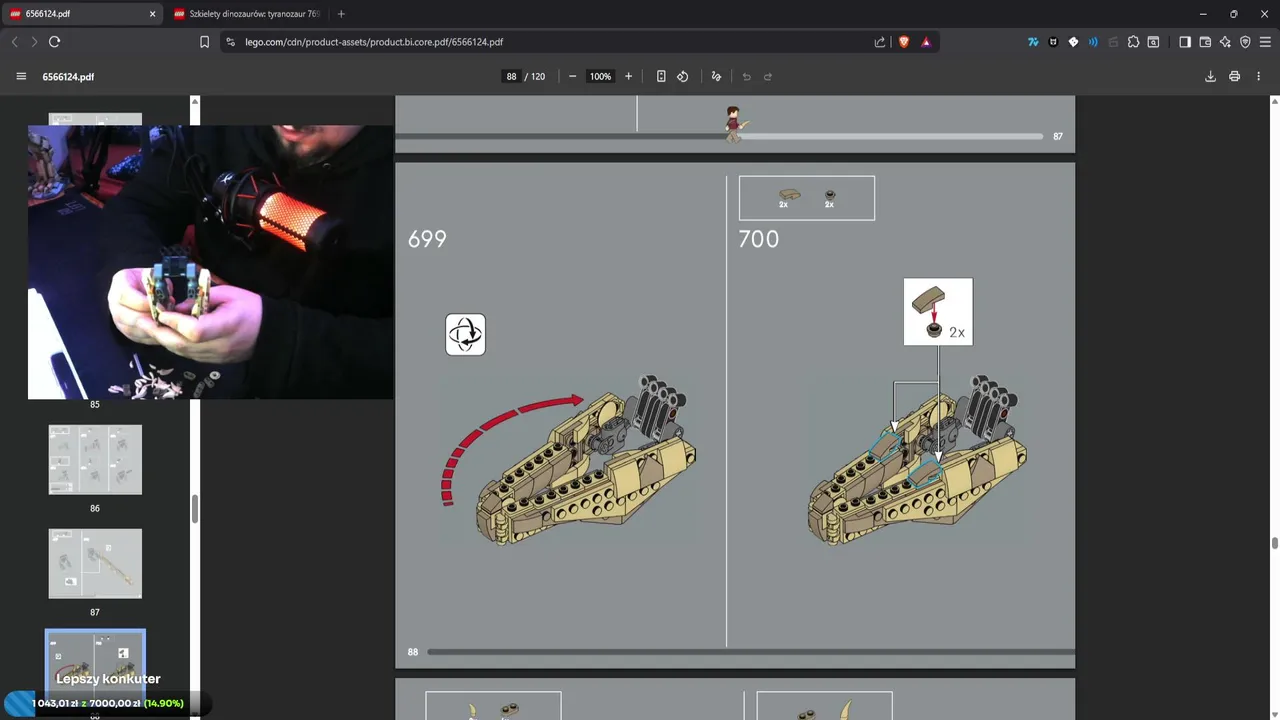Zoom out the PDF with minus button
The height and width of the screenshot is (720, 1280).
pos(572,76)
